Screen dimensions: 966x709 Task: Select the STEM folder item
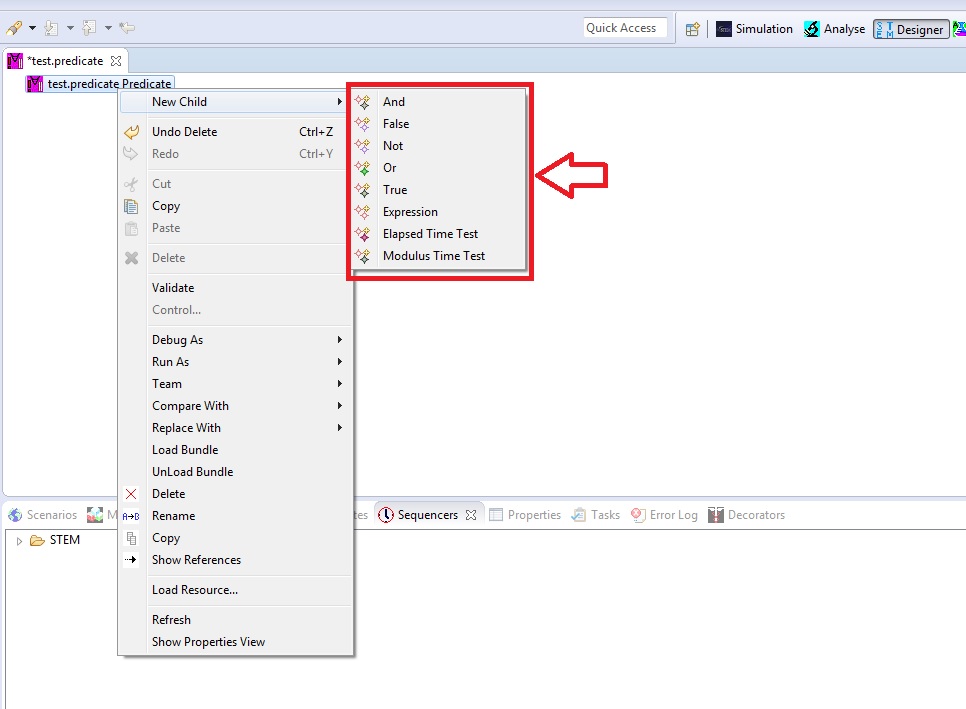pyautogui.click(x=55, y=540)
